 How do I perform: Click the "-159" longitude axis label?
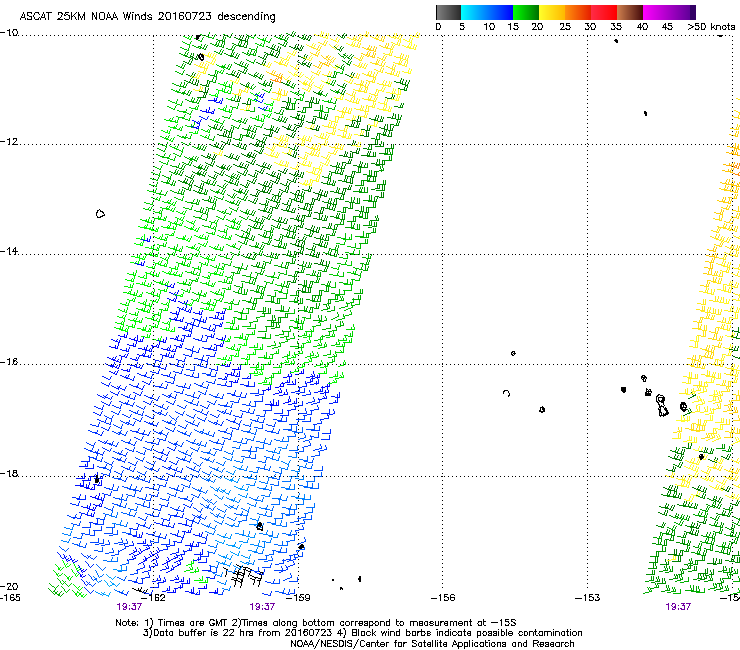[298, 598]
